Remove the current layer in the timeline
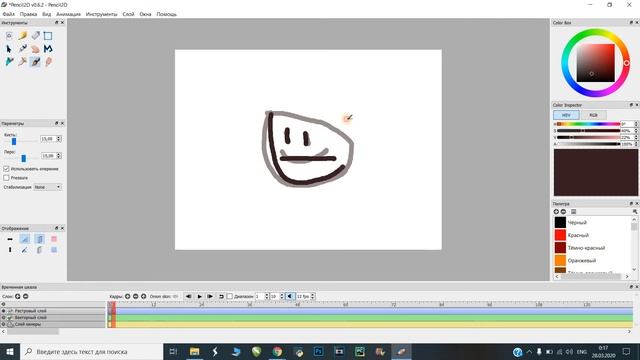Screen dimensions: 640x360 [x=26, y=296]
